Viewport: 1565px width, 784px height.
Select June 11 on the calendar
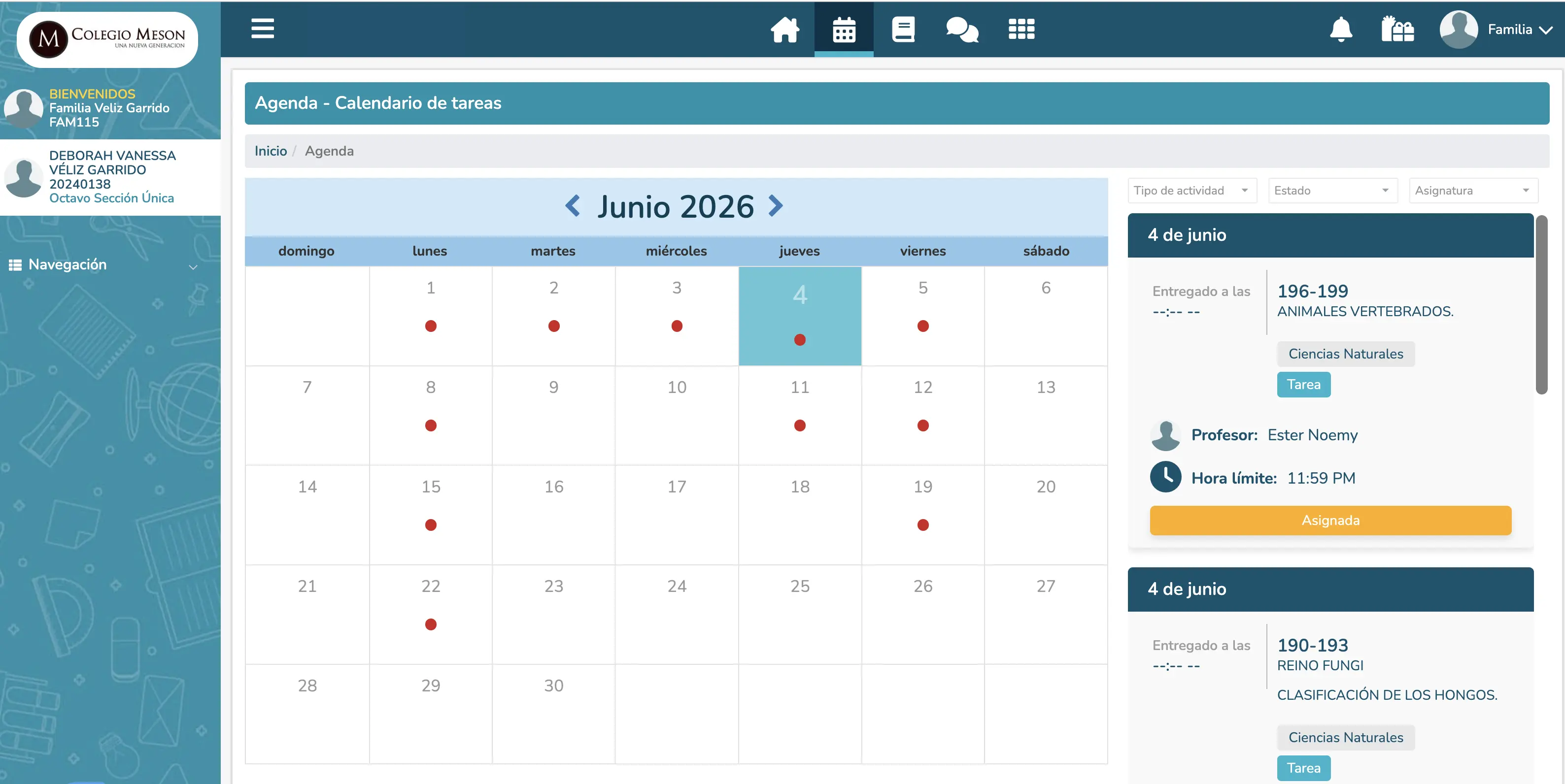(800, 416)
